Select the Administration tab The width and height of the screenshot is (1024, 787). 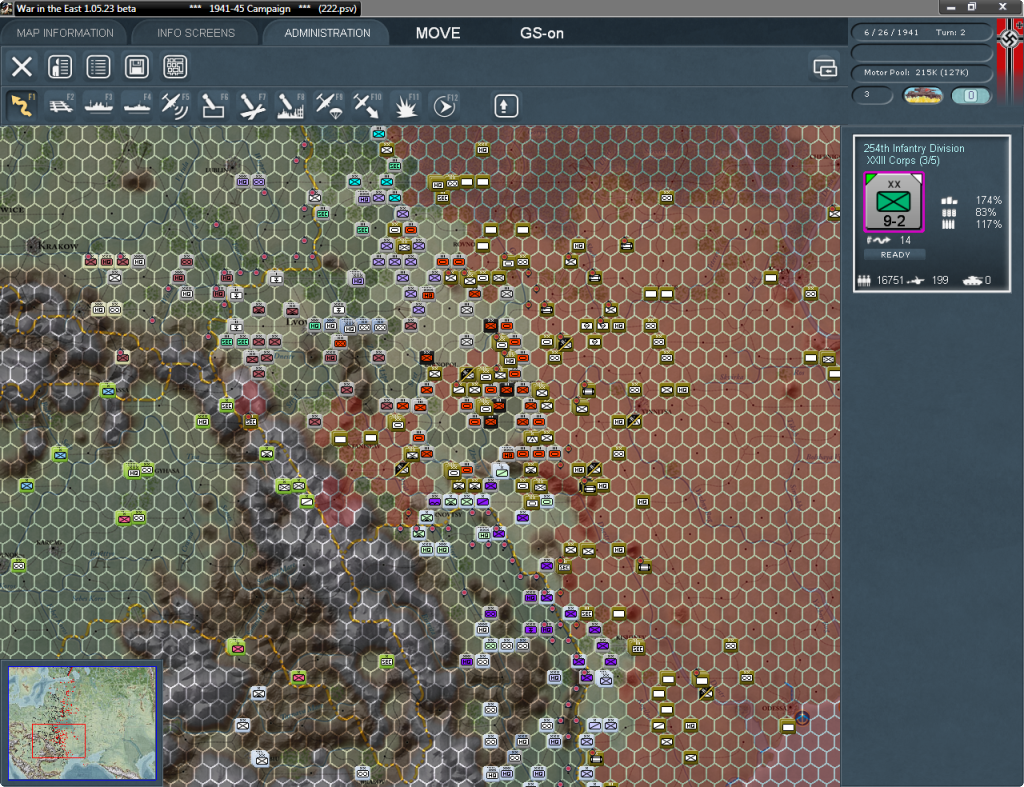[327, 33]
